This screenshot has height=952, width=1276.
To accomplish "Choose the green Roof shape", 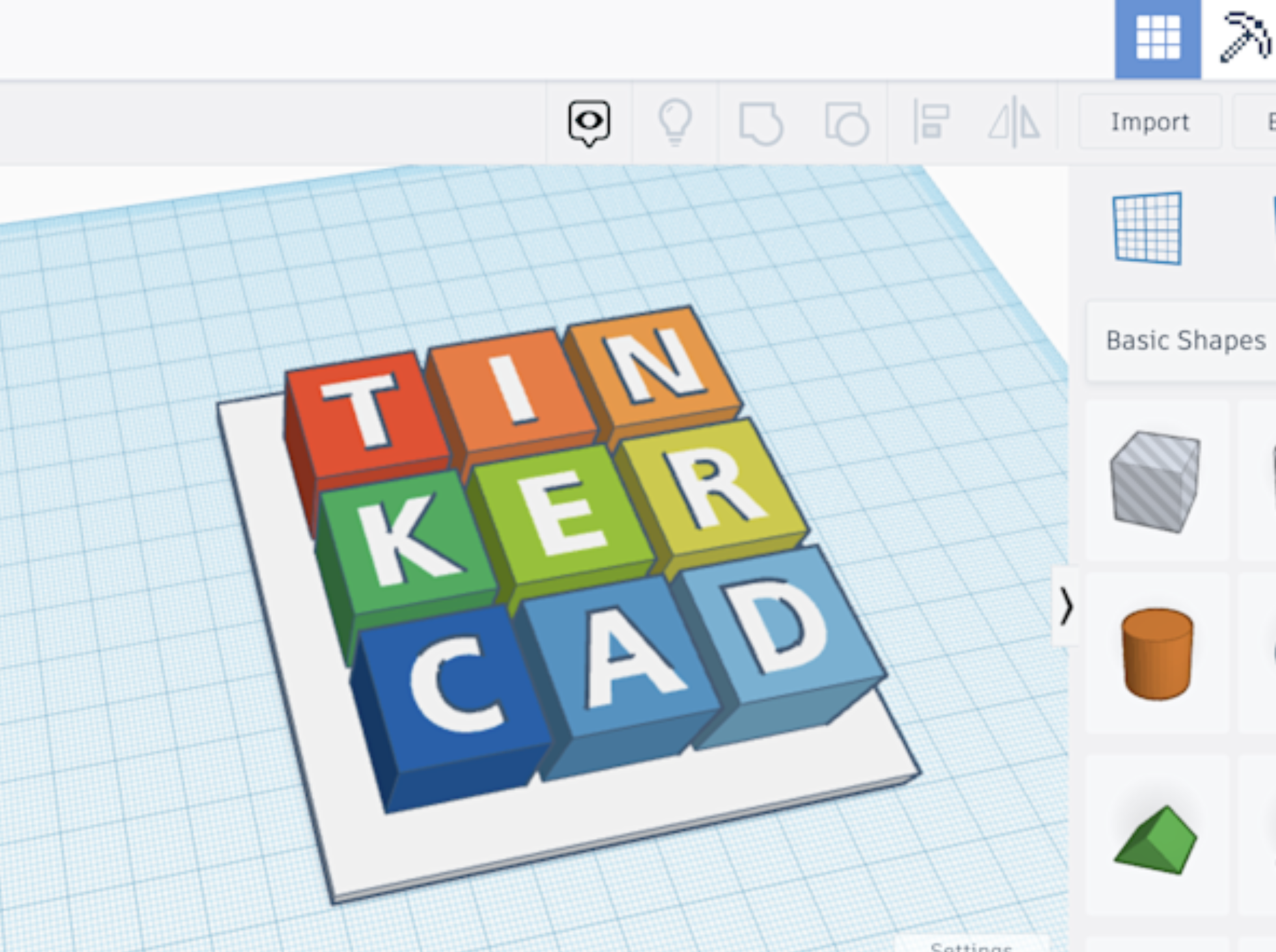I will coord(1156,841).
